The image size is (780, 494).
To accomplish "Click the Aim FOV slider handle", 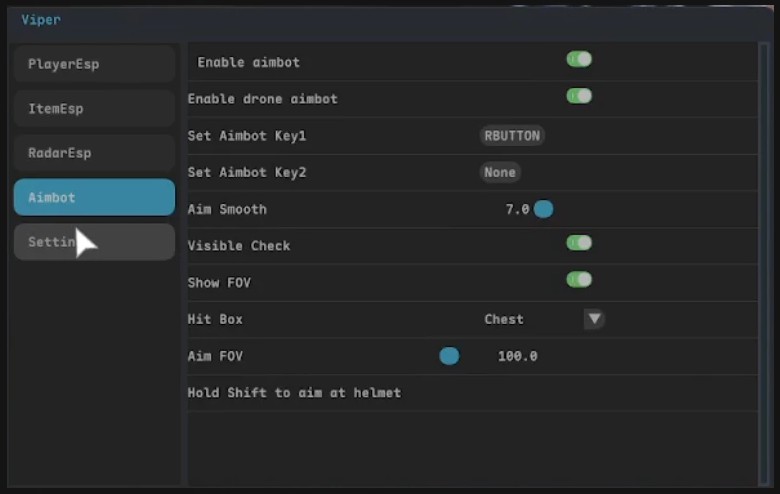I will coord(449,356).
